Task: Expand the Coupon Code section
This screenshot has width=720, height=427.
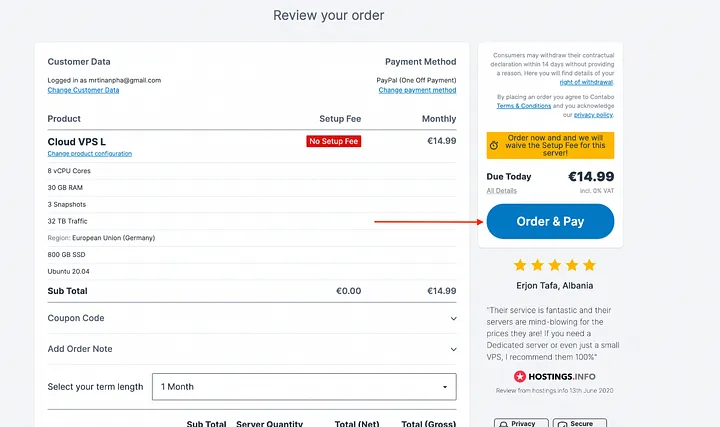Action: point(252,318)
